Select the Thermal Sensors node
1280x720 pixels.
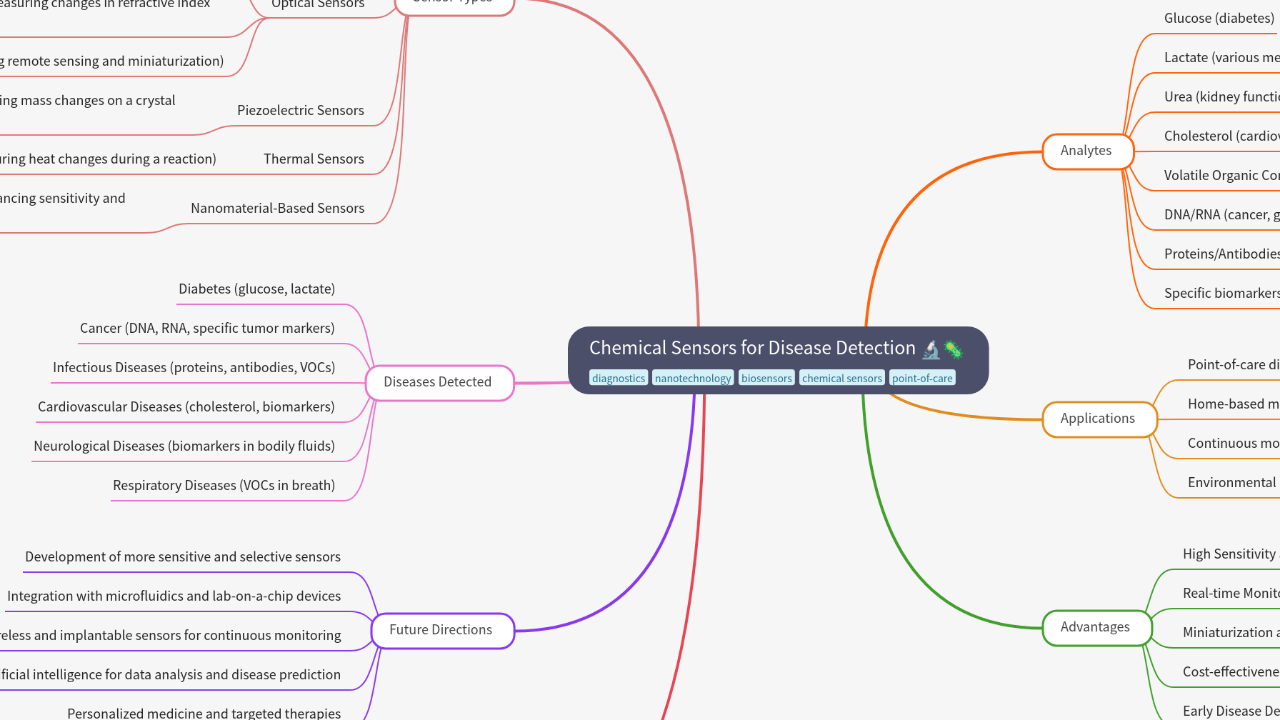tap(314, 159)
